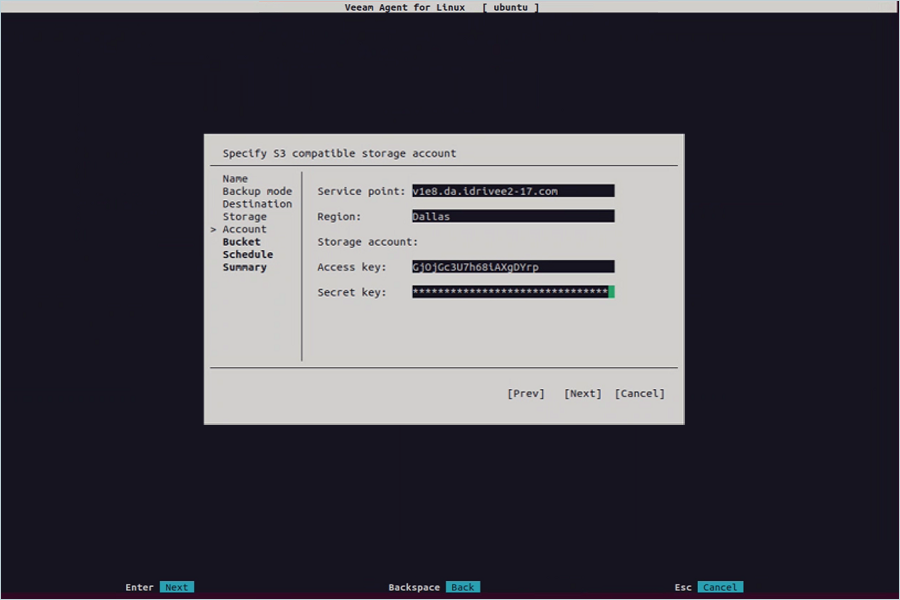
Task: Focus the Region field containing Dallas
Action: click(513, 216)
